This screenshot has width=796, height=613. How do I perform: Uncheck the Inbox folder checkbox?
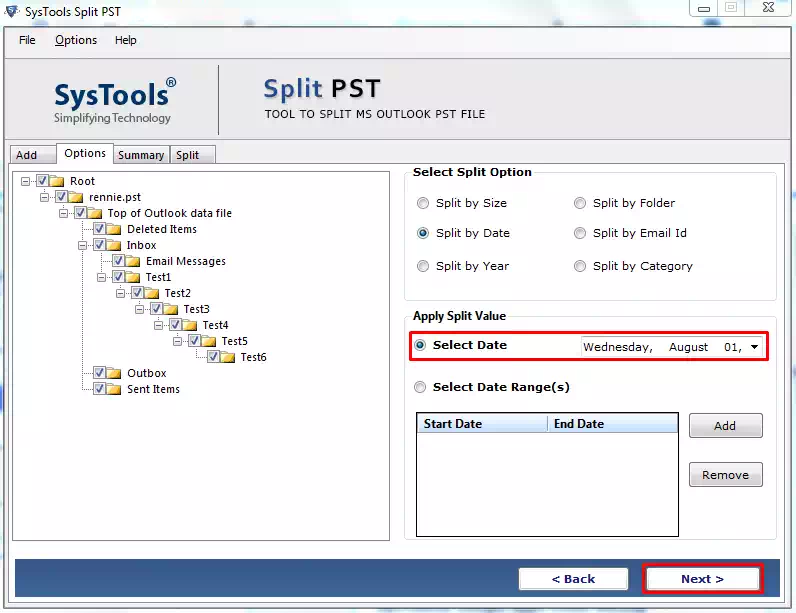(x=99, y=245)
